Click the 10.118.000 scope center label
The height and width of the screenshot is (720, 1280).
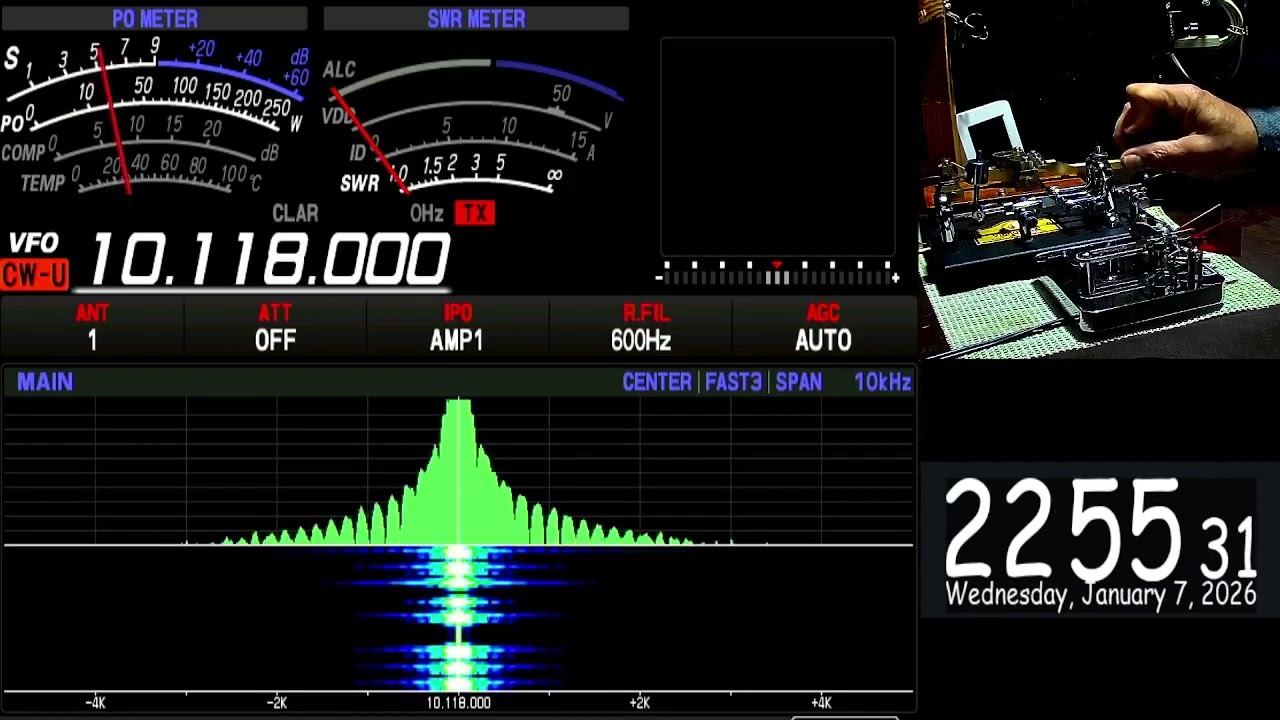(458, 703)
